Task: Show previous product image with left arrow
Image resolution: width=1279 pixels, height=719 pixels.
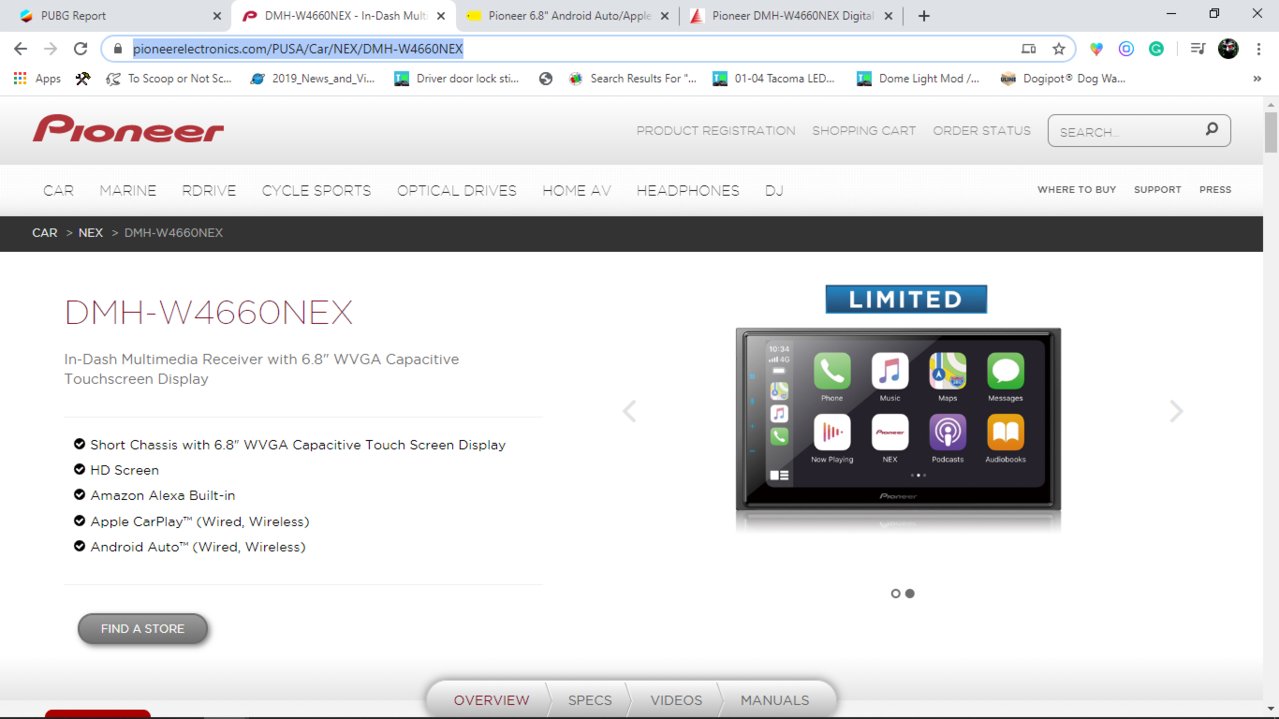Action: click(629, 411)
